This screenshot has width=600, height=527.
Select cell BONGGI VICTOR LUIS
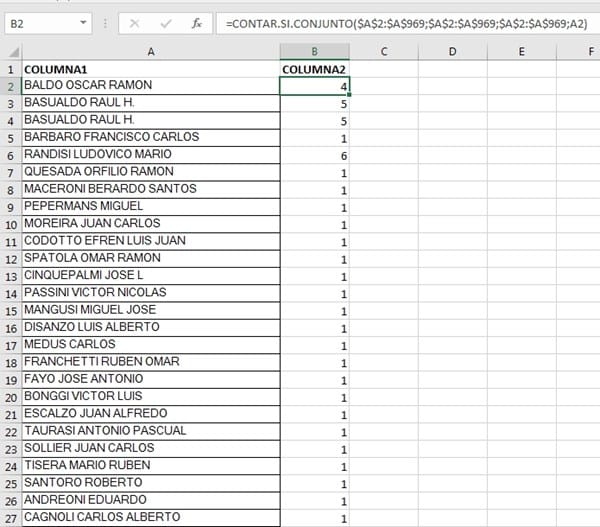(151, 397)
